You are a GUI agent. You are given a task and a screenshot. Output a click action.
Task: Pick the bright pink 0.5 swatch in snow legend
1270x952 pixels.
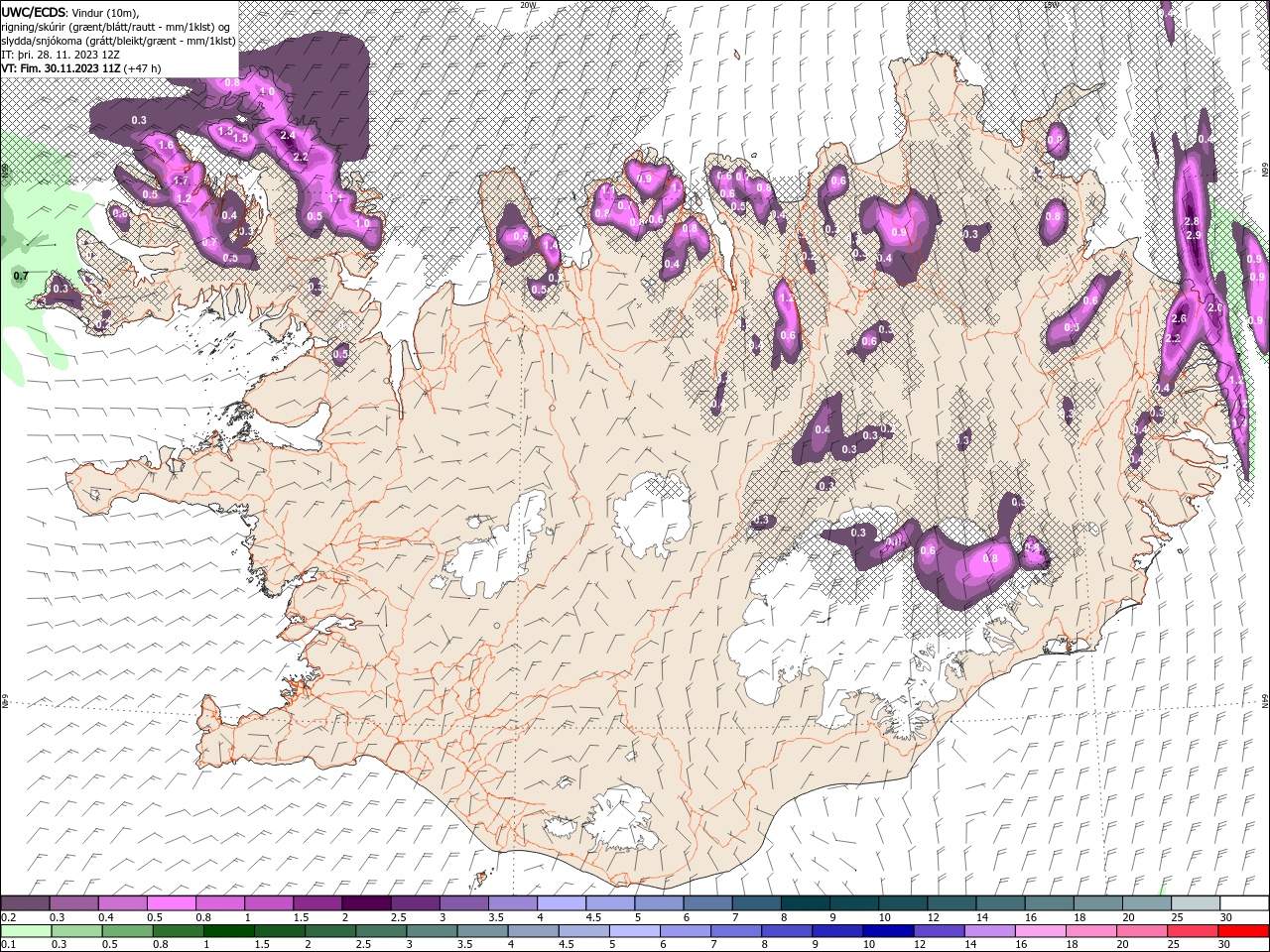(171, 903)
